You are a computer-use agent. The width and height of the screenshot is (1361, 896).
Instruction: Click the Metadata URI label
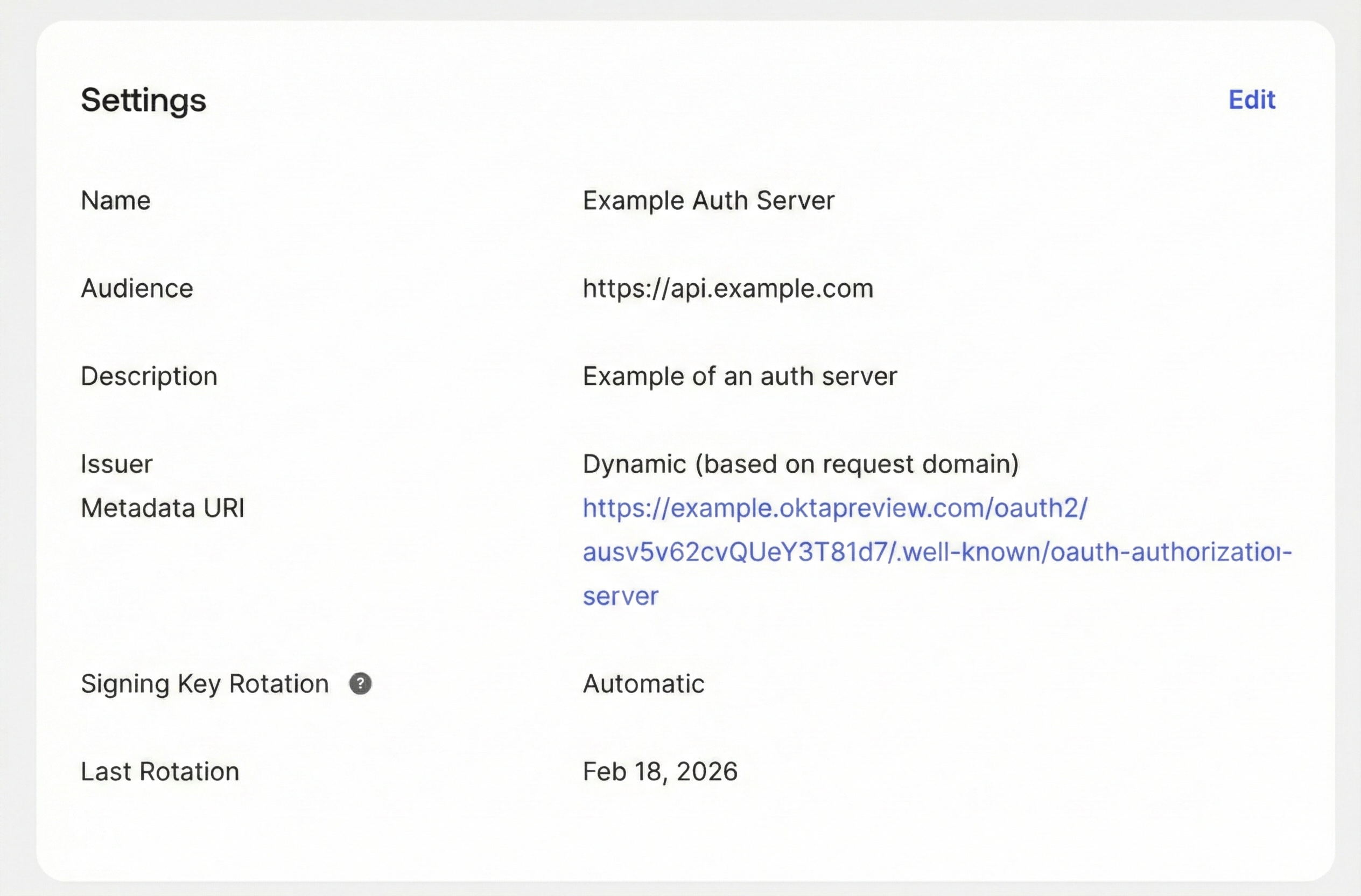(163, 507)
